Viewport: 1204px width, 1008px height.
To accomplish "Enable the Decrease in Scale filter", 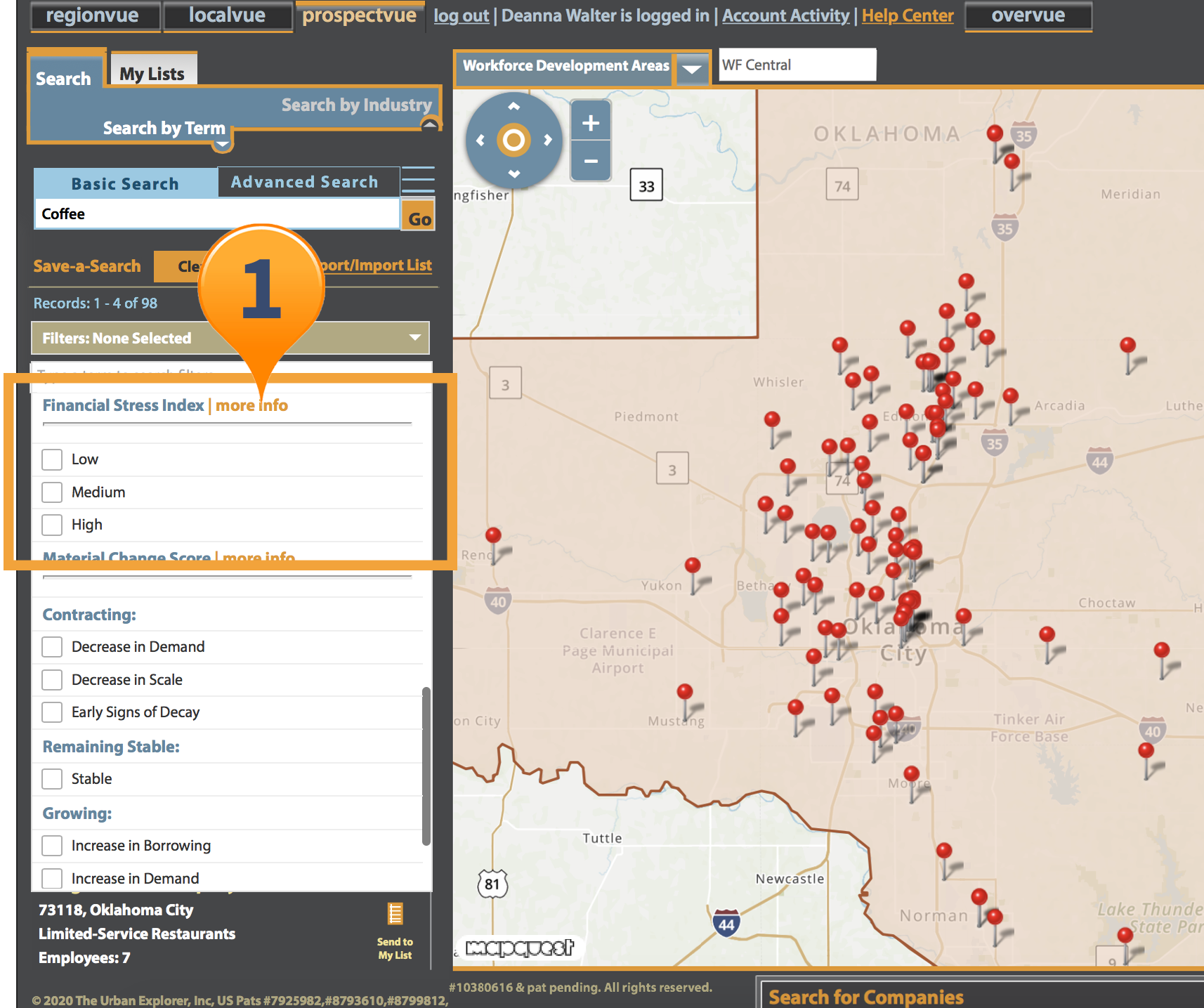I will [52, 680].
